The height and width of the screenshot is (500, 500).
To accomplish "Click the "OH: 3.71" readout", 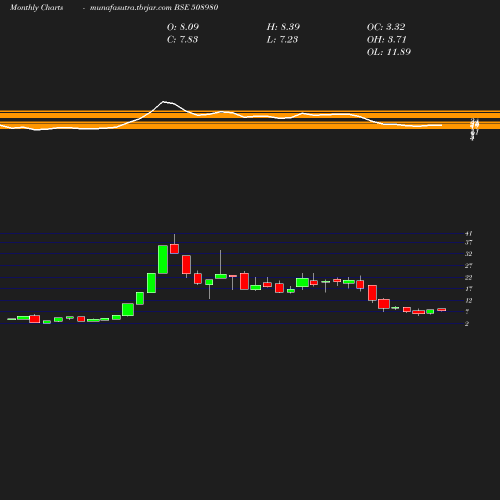I will point(387,39).
